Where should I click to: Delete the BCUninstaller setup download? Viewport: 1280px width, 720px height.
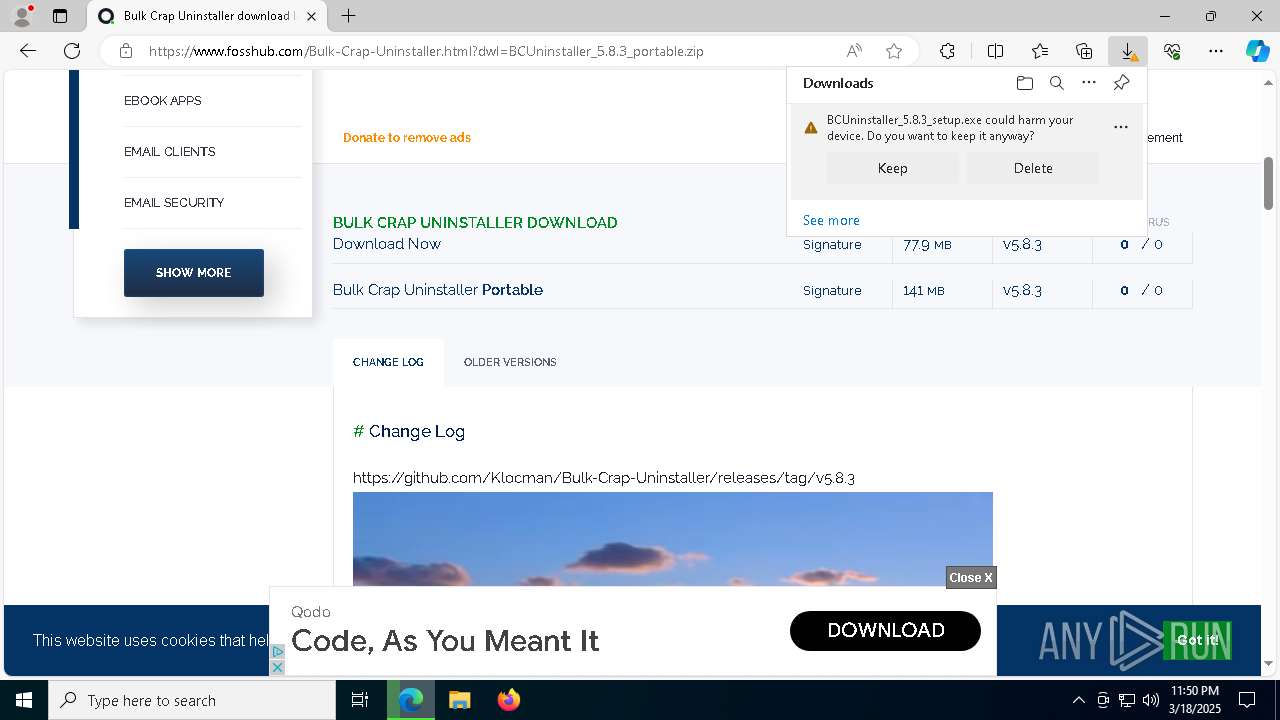[1033, 168]
